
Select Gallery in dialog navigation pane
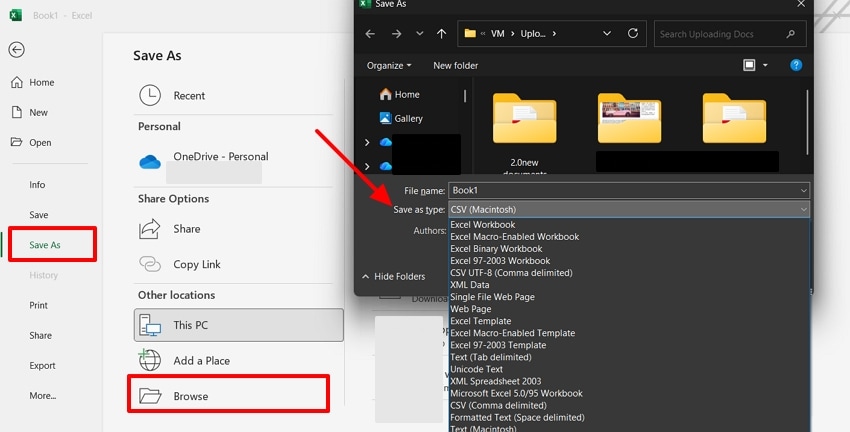point(401,118)
